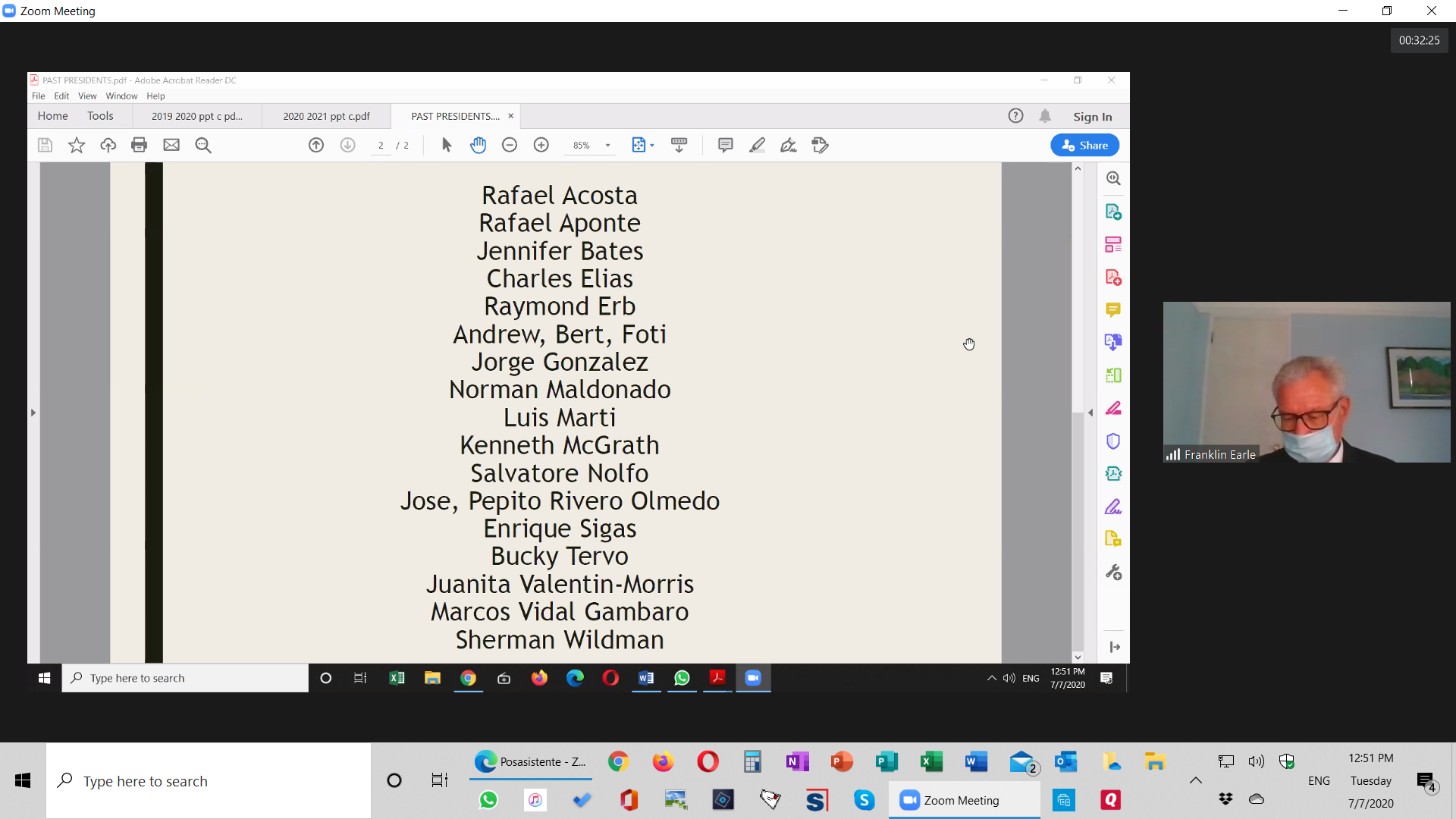1456x819 pixels.
Task: Go to previous page arrow
Action: pos(316,145)
